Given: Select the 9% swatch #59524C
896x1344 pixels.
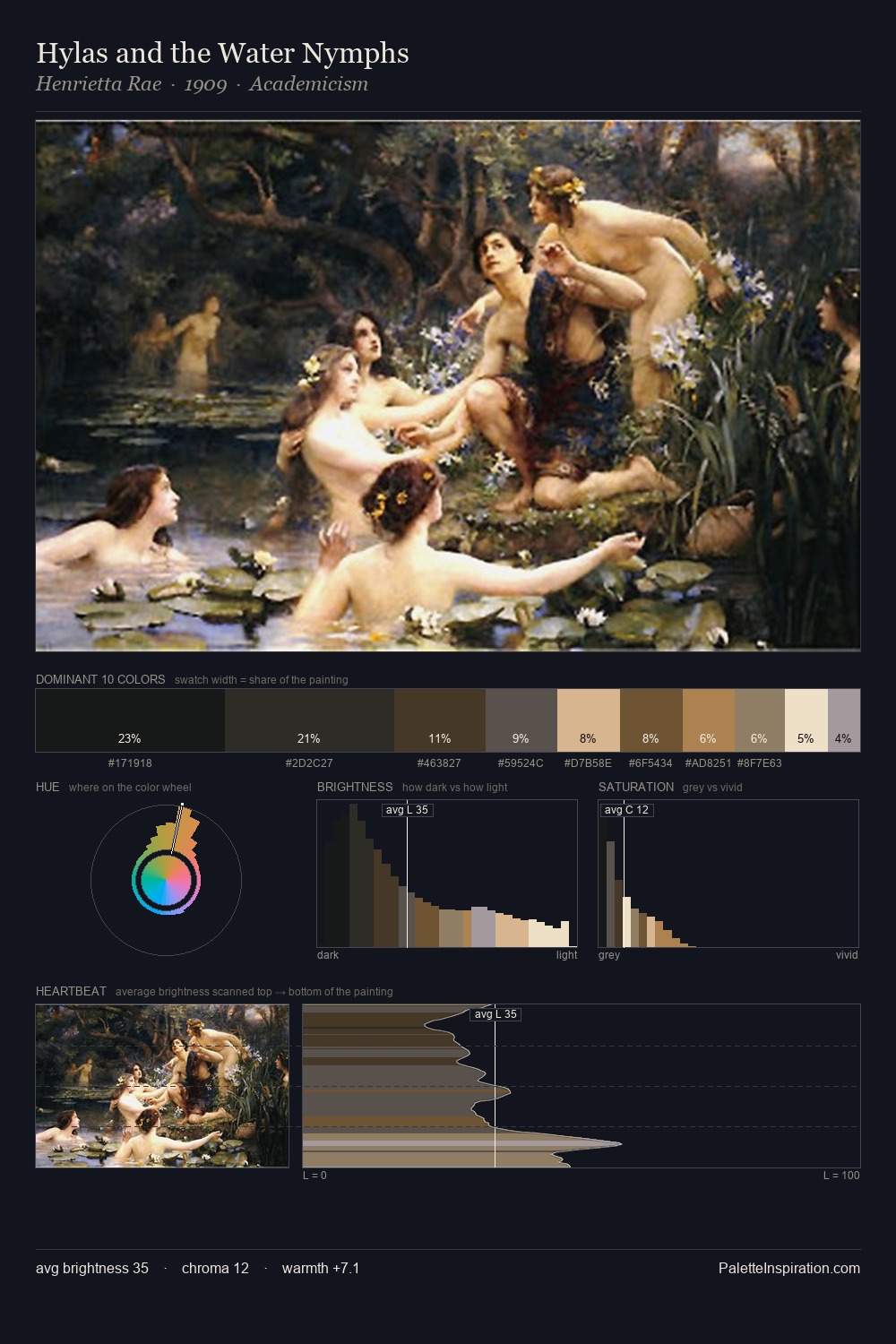Looking at the screenshot, I should point(521,720).
